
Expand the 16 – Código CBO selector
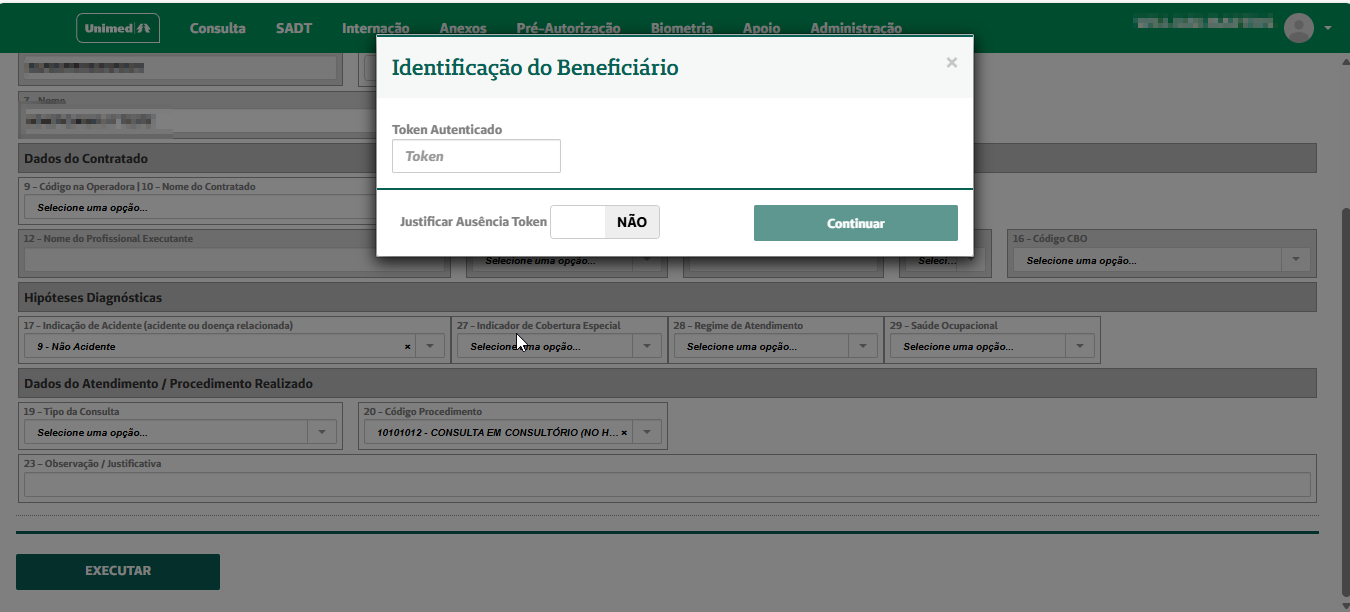pyautogui.click(x=1295, y=258)
